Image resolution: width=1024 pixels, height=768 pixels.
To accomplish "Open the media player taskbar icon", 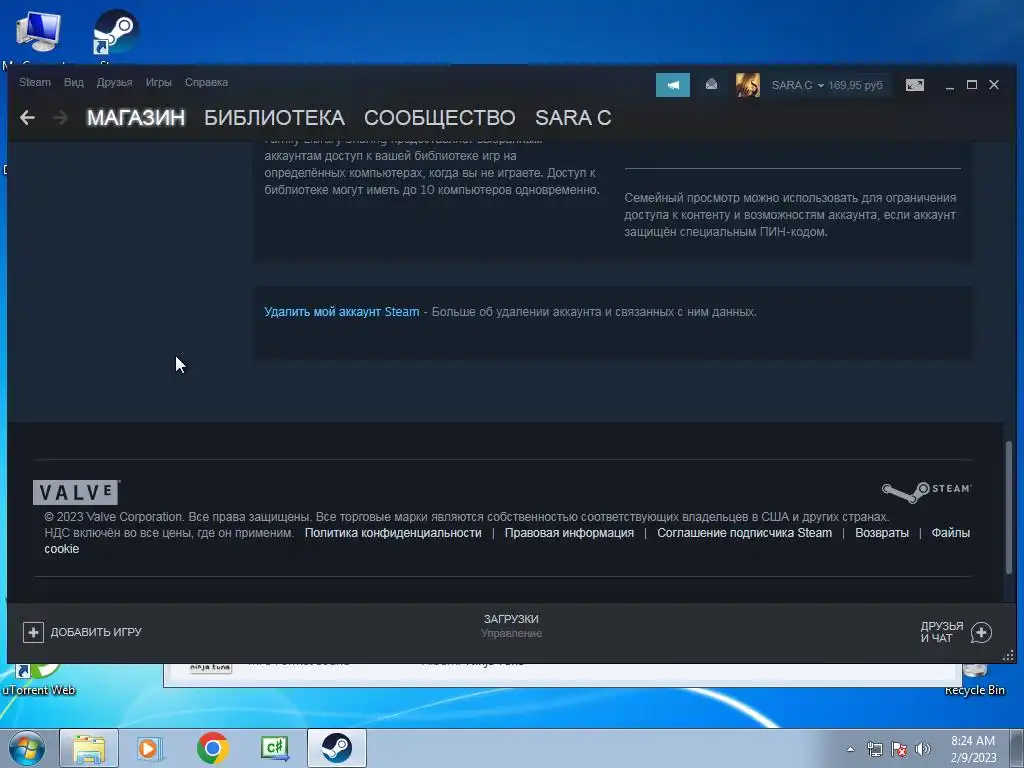I will pos(149,748).
